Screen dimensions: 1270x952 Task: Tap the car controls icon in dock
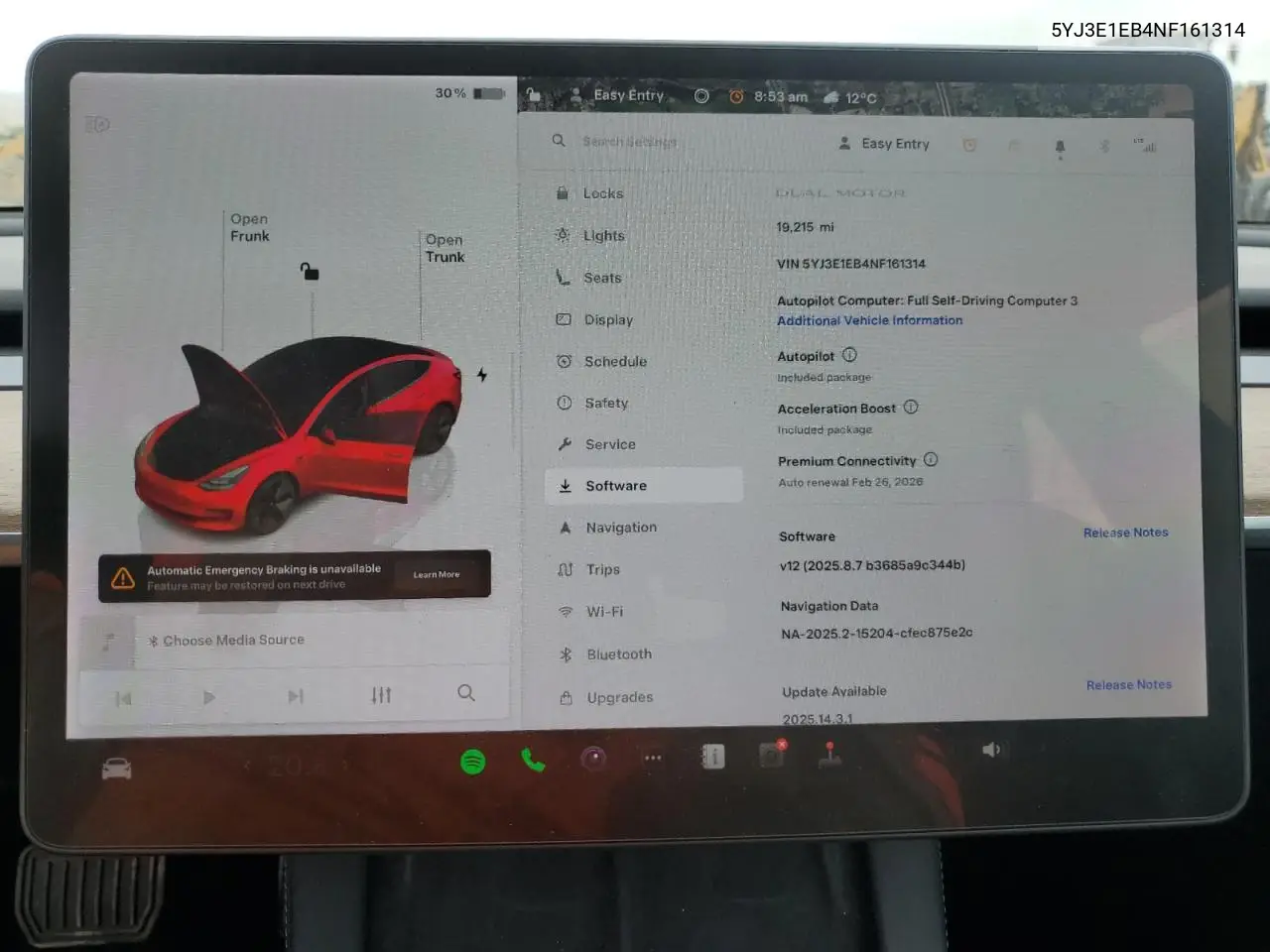pos(116,769)
